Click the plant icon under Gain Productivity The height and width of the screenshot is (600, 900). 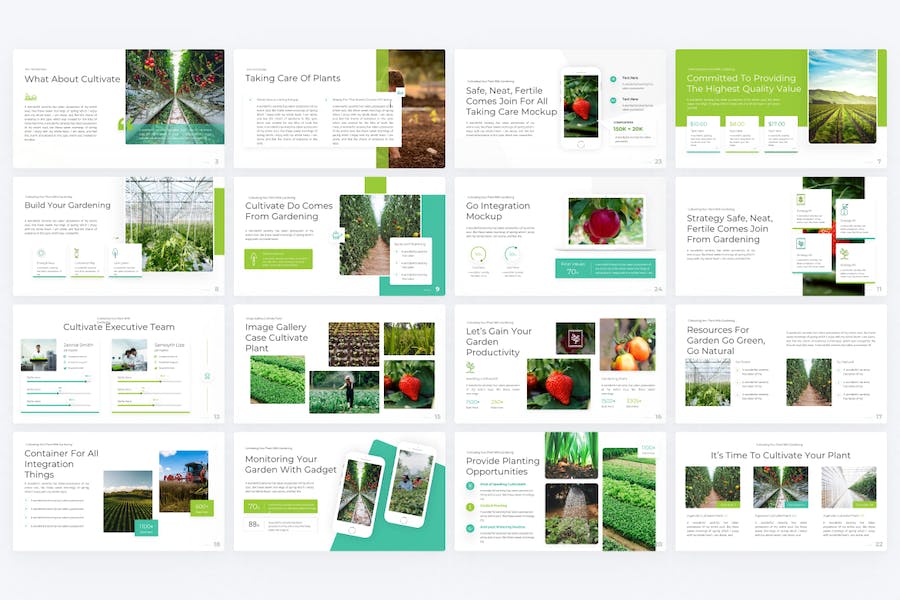pos(471,367)
